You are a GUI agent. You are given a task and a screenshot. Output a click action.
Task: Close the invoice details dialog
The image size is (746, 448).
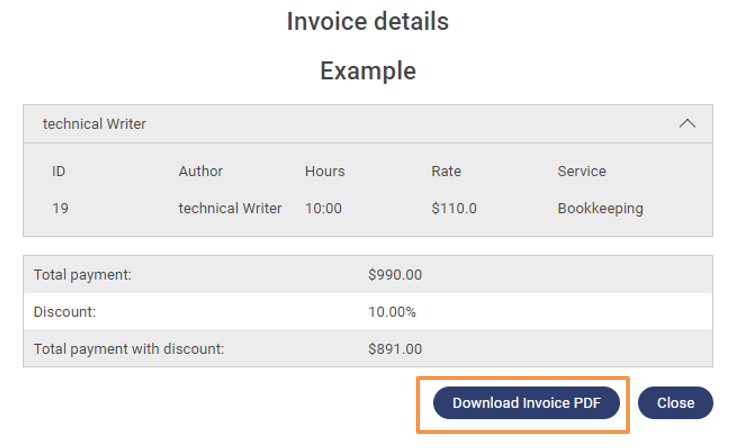click(675, 403)
